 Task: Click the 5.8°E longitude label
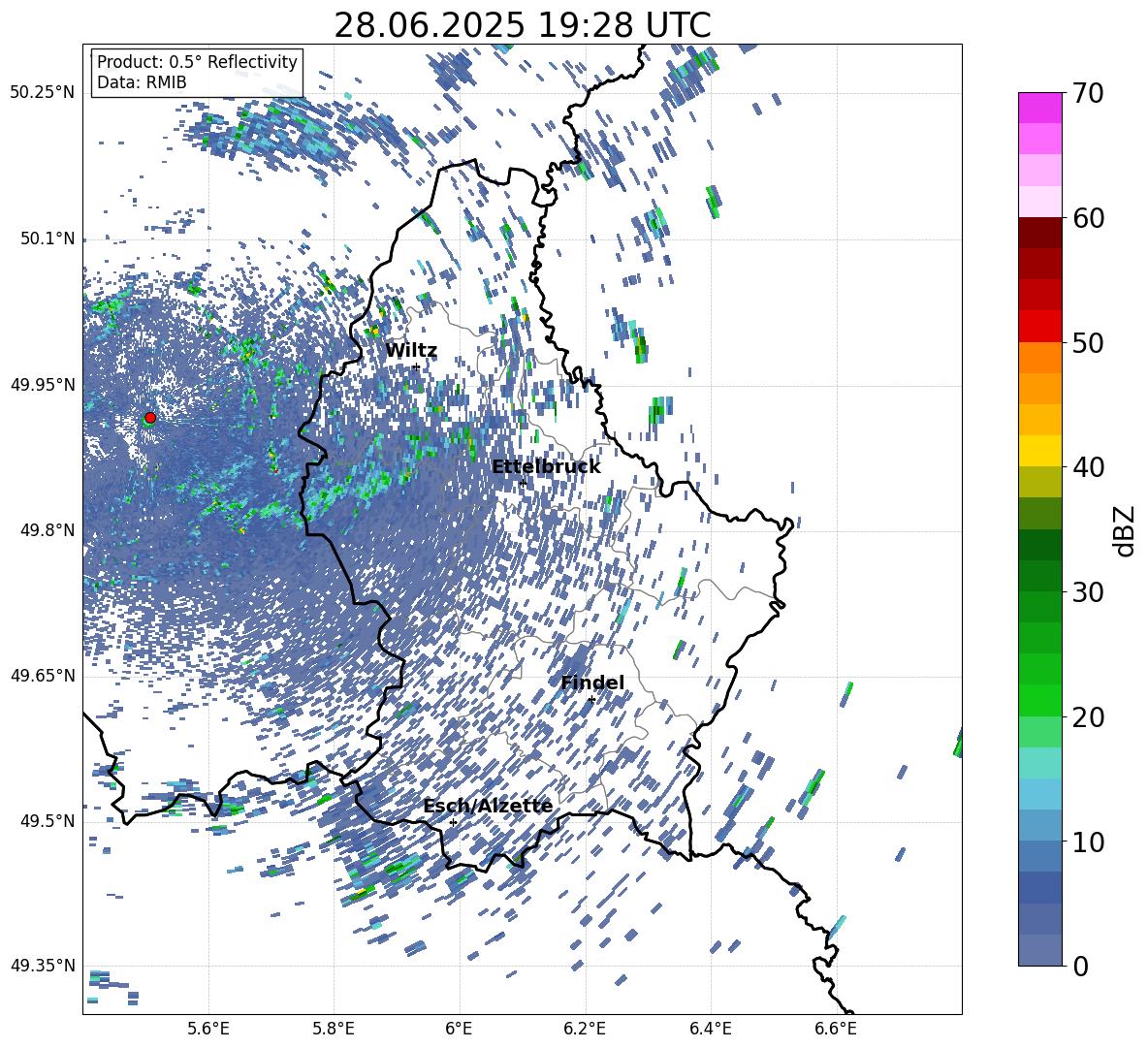pyautogui.click(x=334, y=1029)
